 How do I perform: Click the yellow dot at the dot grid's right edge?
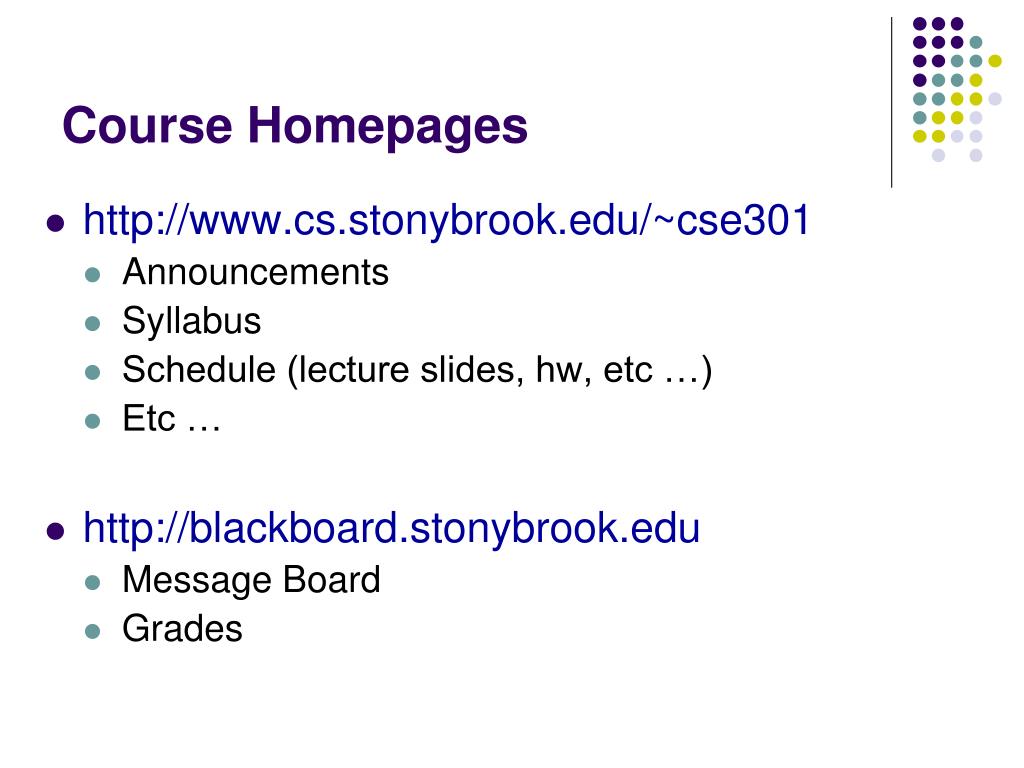(995, 61)
